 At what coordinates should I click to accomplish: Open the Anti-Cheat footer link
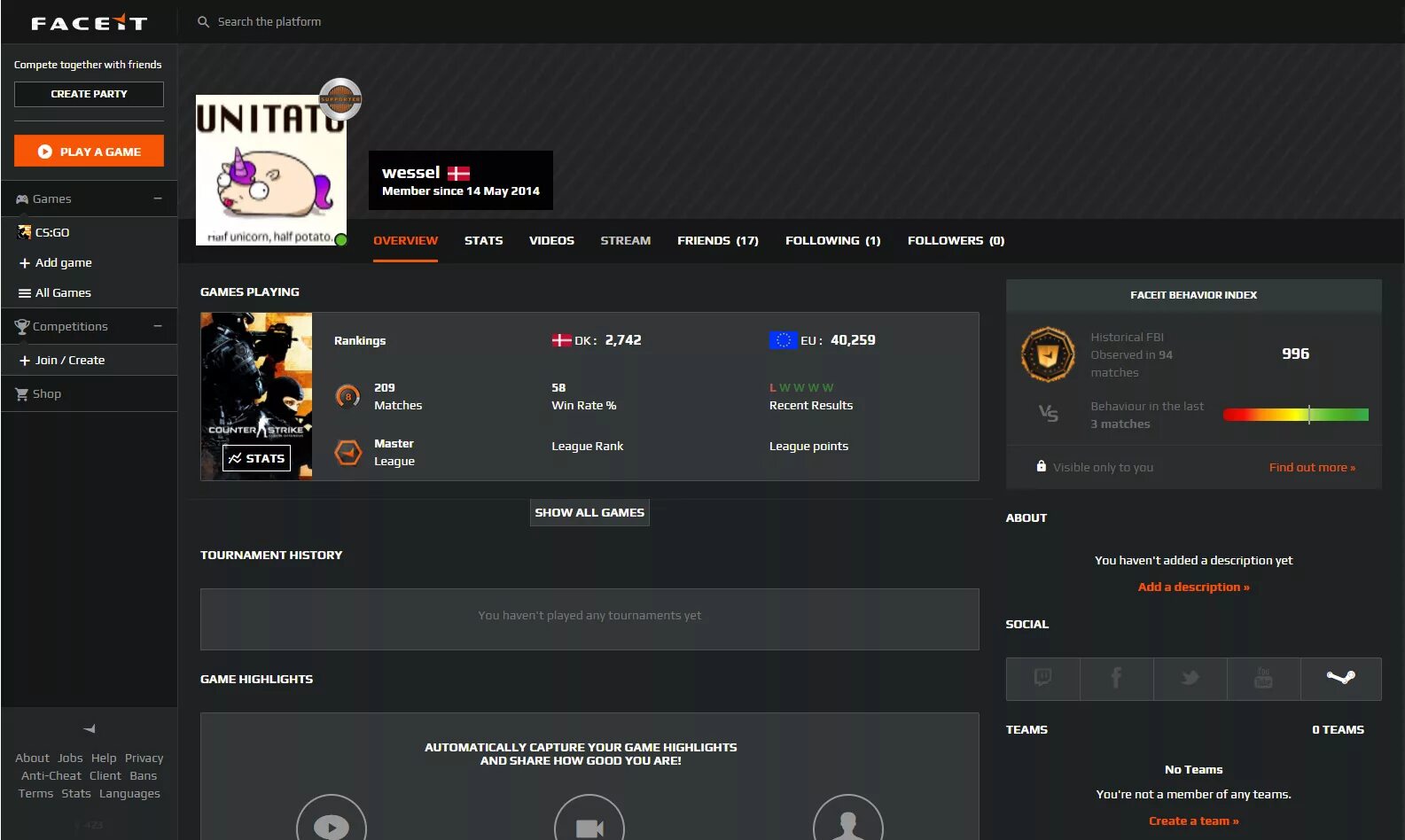[x=51, y=776]
